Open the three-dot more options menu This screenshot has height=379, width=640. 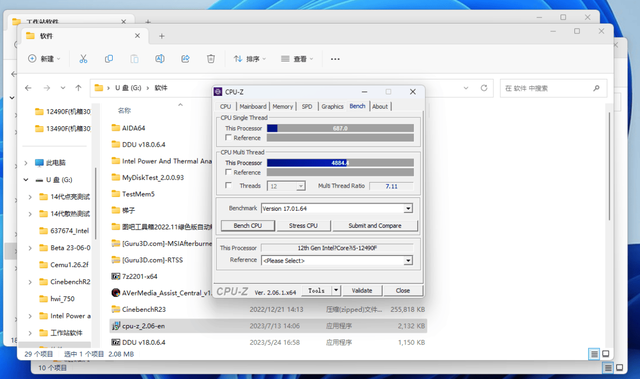[x=335, y=59]
